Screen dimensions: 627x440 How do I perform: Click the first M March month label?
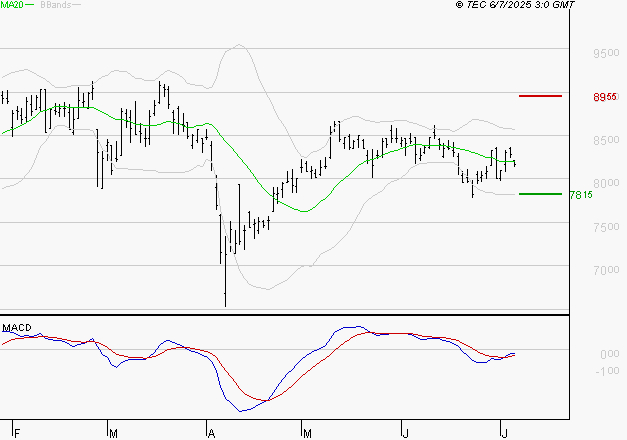coord(114,433)
